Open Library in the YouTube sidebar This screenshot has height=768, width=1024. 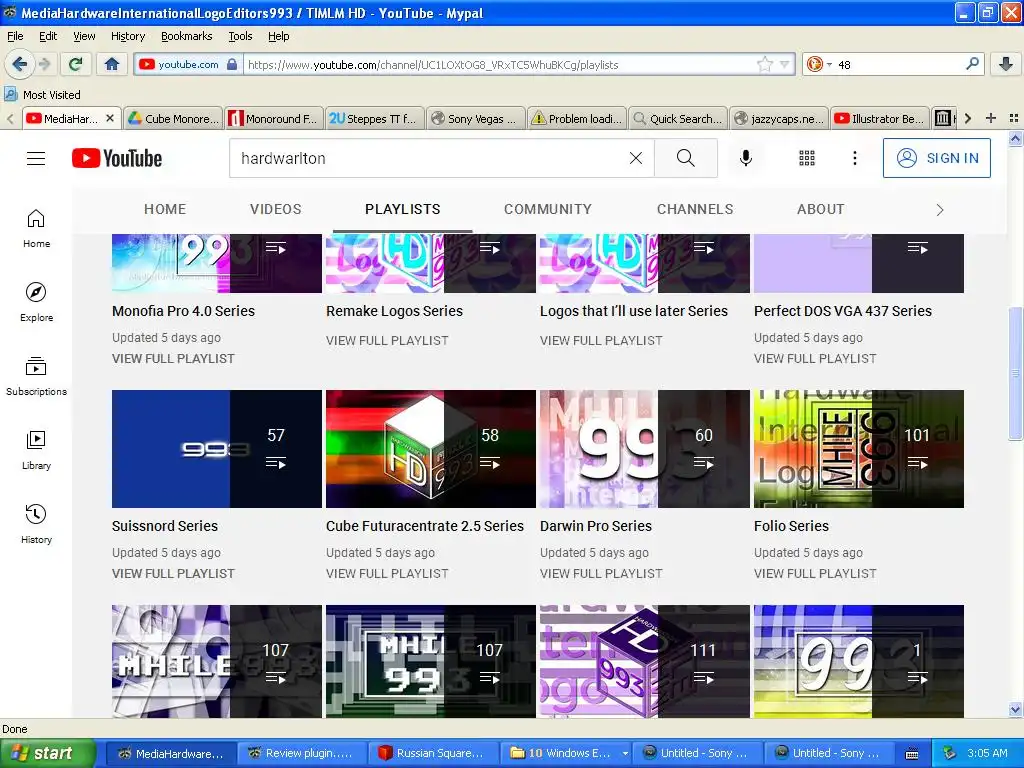pos(36,451)
